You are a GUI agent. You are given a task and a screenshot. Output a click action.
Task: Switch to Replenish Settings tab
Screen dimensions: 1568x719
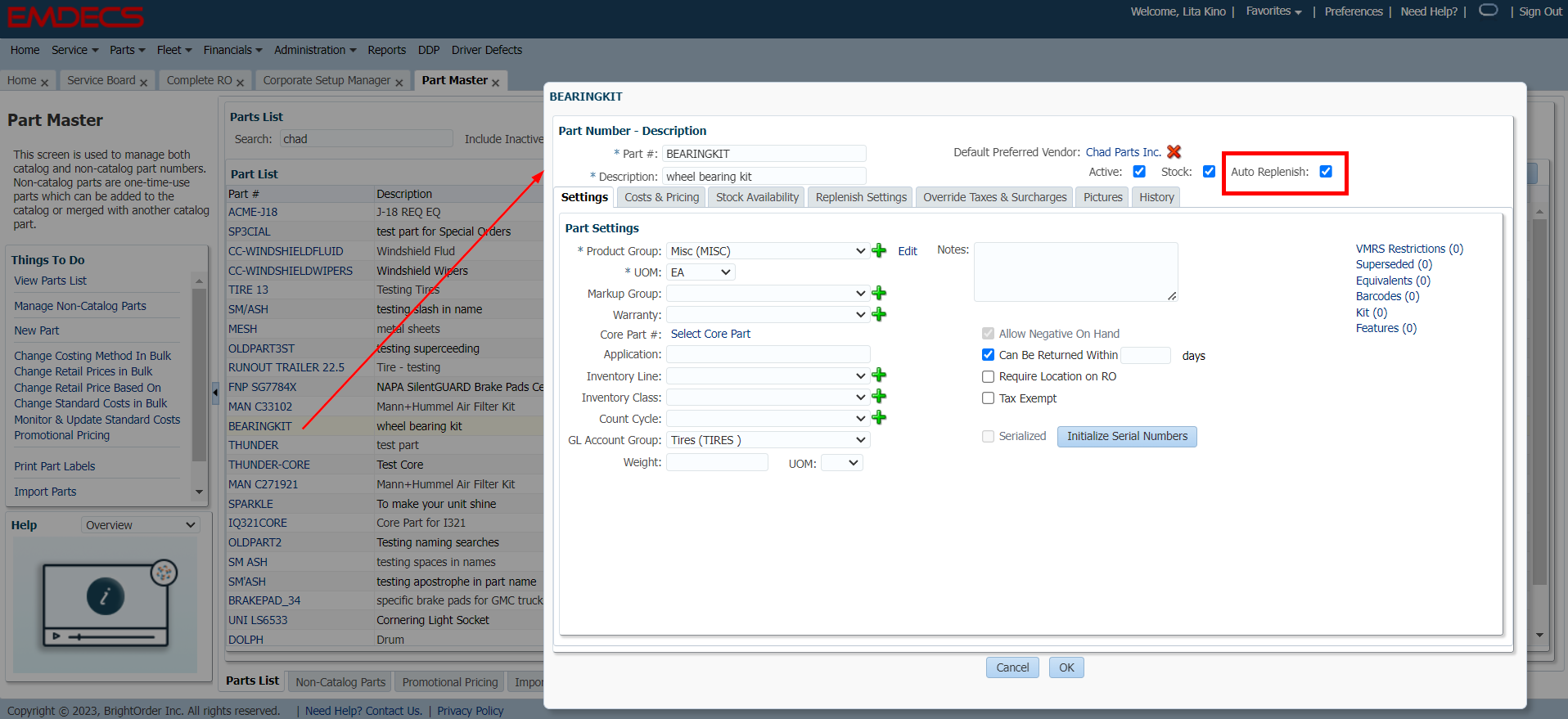861,197
